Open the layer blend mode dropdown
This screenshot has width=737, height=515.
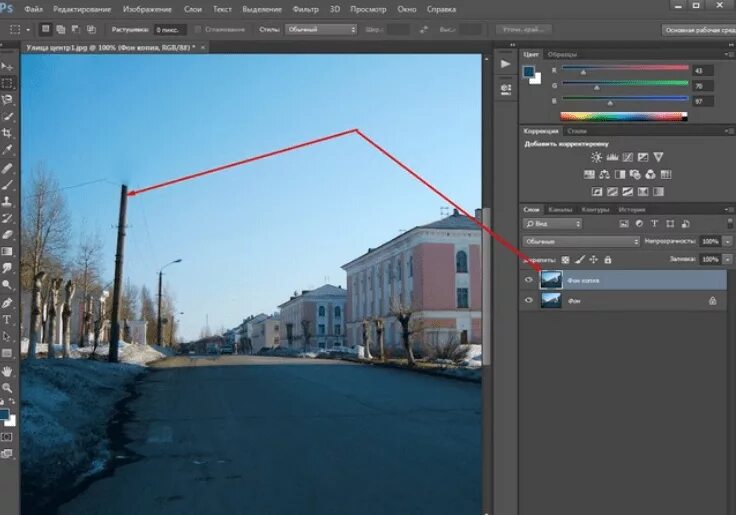click(581, 242)
